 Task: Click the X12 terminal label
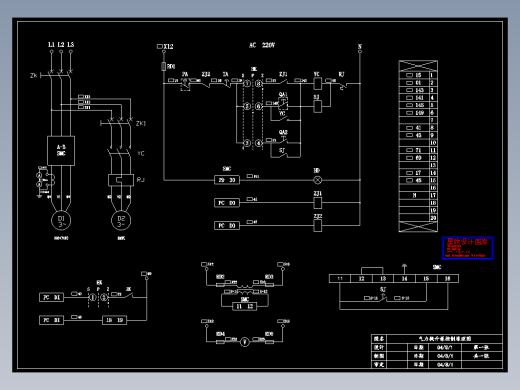coord(168,47)
